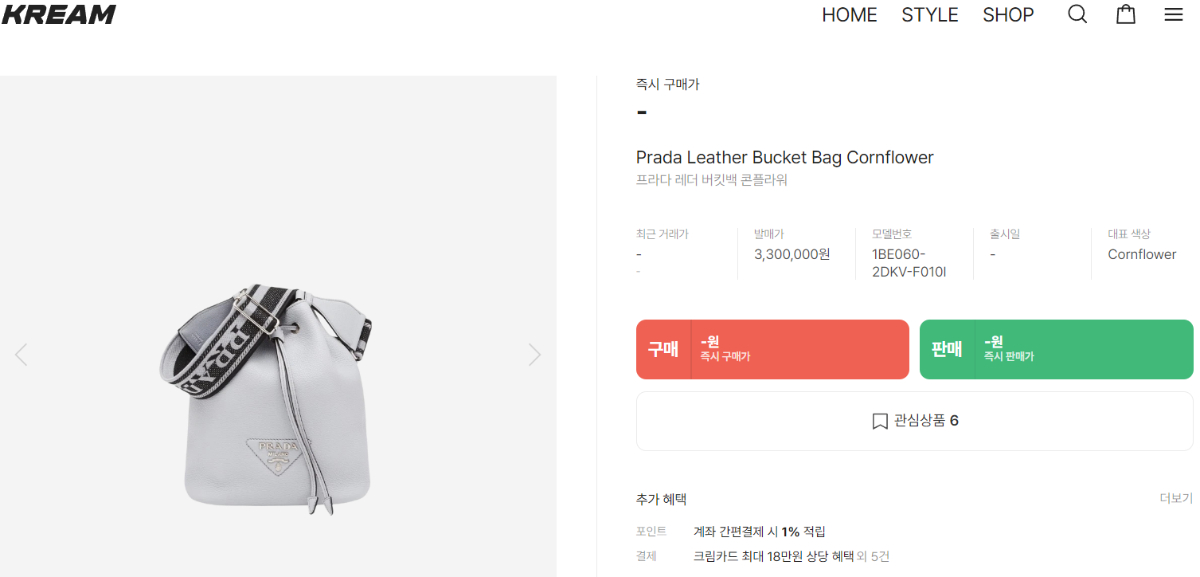Click the KREAM logo
Image resolution: width=1200 pixels, height=577 pixels.
[58, 15]
